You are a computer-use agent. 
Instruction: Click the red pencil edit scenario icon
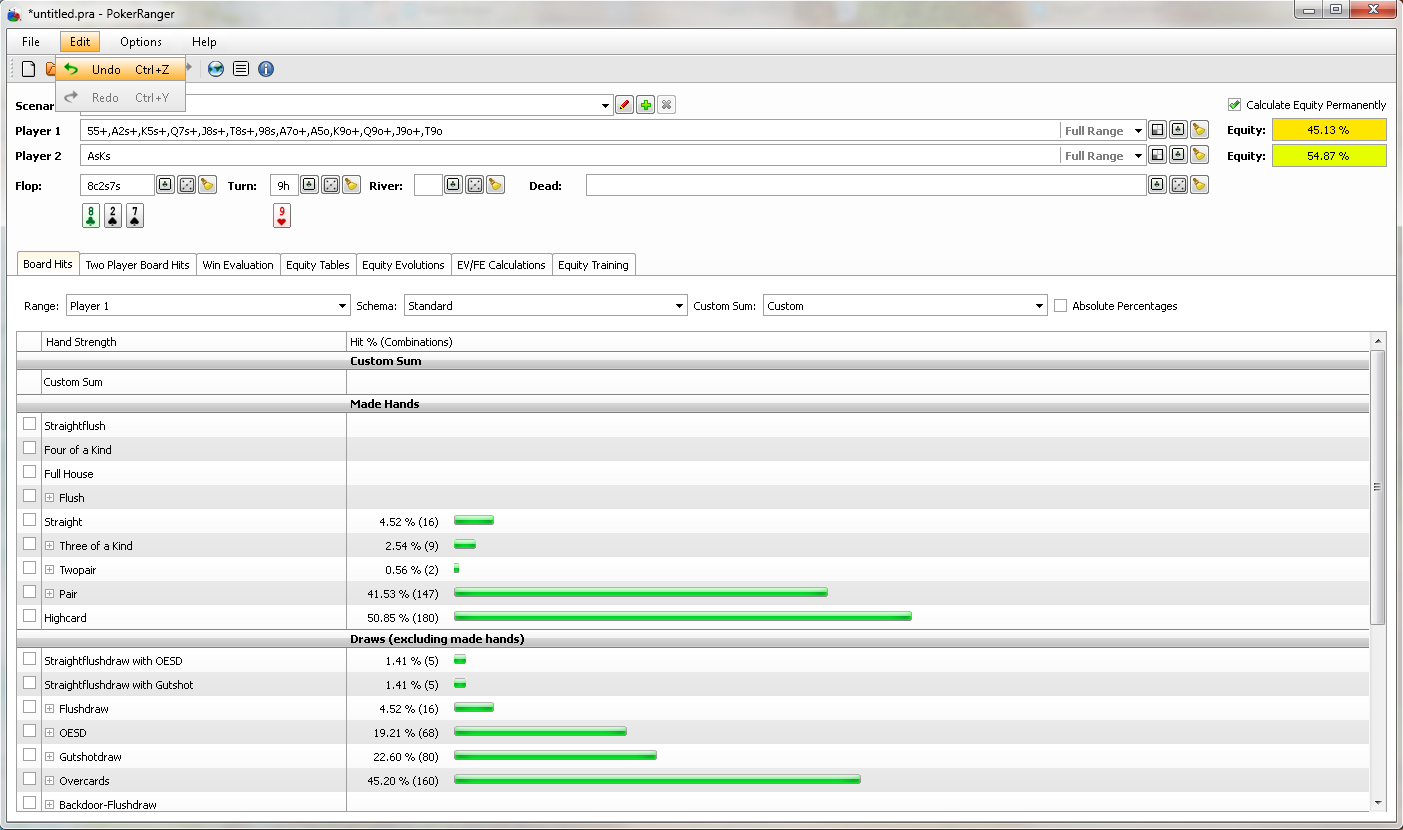coord(625,105)
